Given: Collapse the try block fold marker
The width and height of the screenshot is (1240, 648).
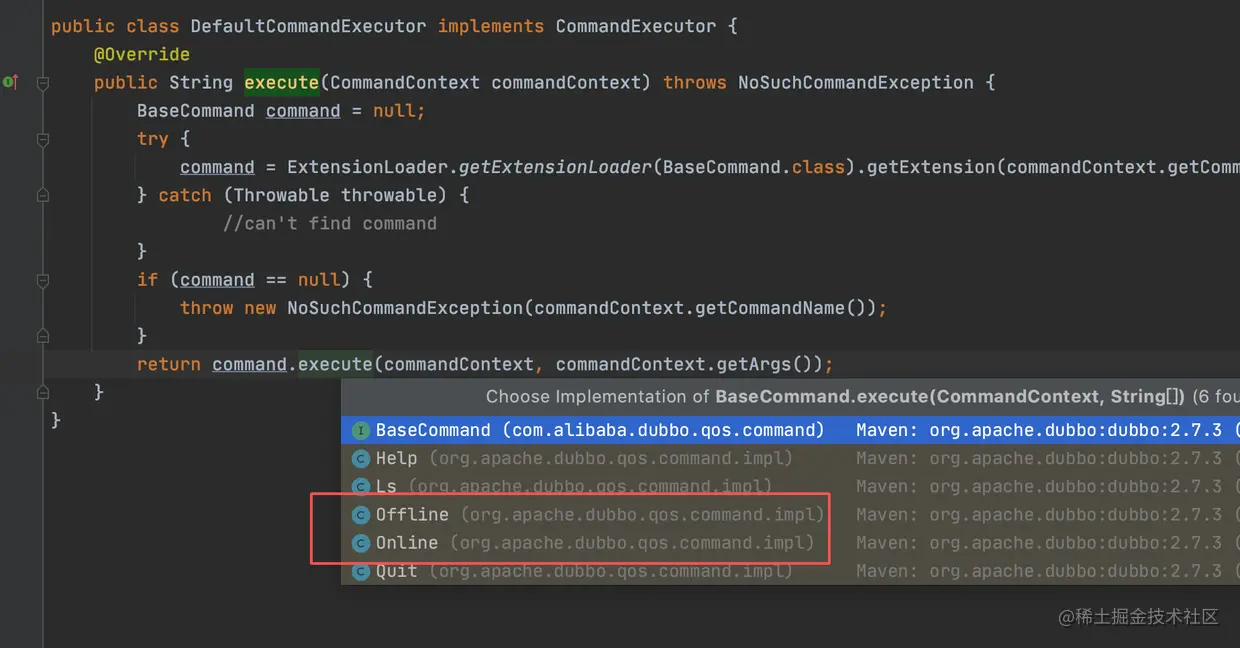Looking at the screenshot, I should pyautogui.click(x=43, y=139).
